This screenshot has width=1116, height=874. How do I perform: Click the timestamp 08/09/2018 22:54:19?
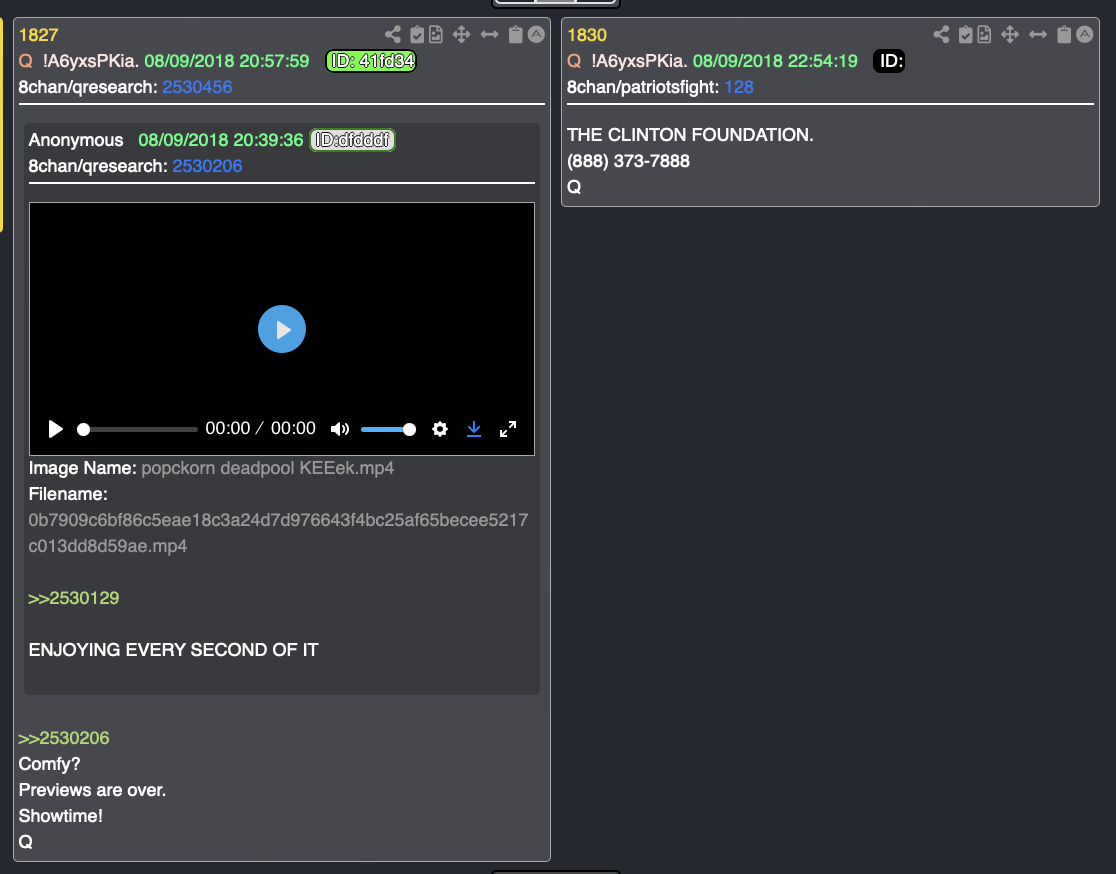click(x=775, y=61)
